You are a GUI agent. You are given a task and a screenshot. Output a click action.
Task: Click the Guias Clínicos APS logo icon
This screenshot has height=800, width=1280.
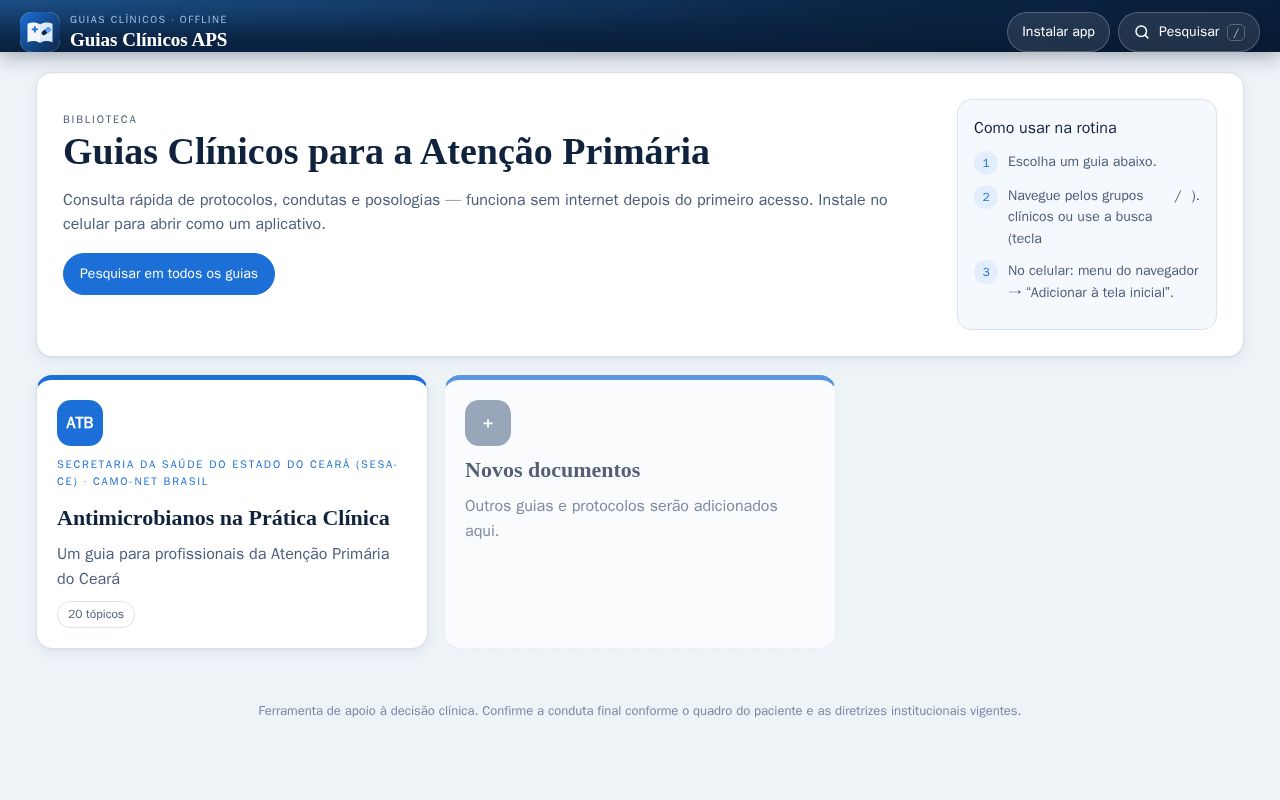40,32
